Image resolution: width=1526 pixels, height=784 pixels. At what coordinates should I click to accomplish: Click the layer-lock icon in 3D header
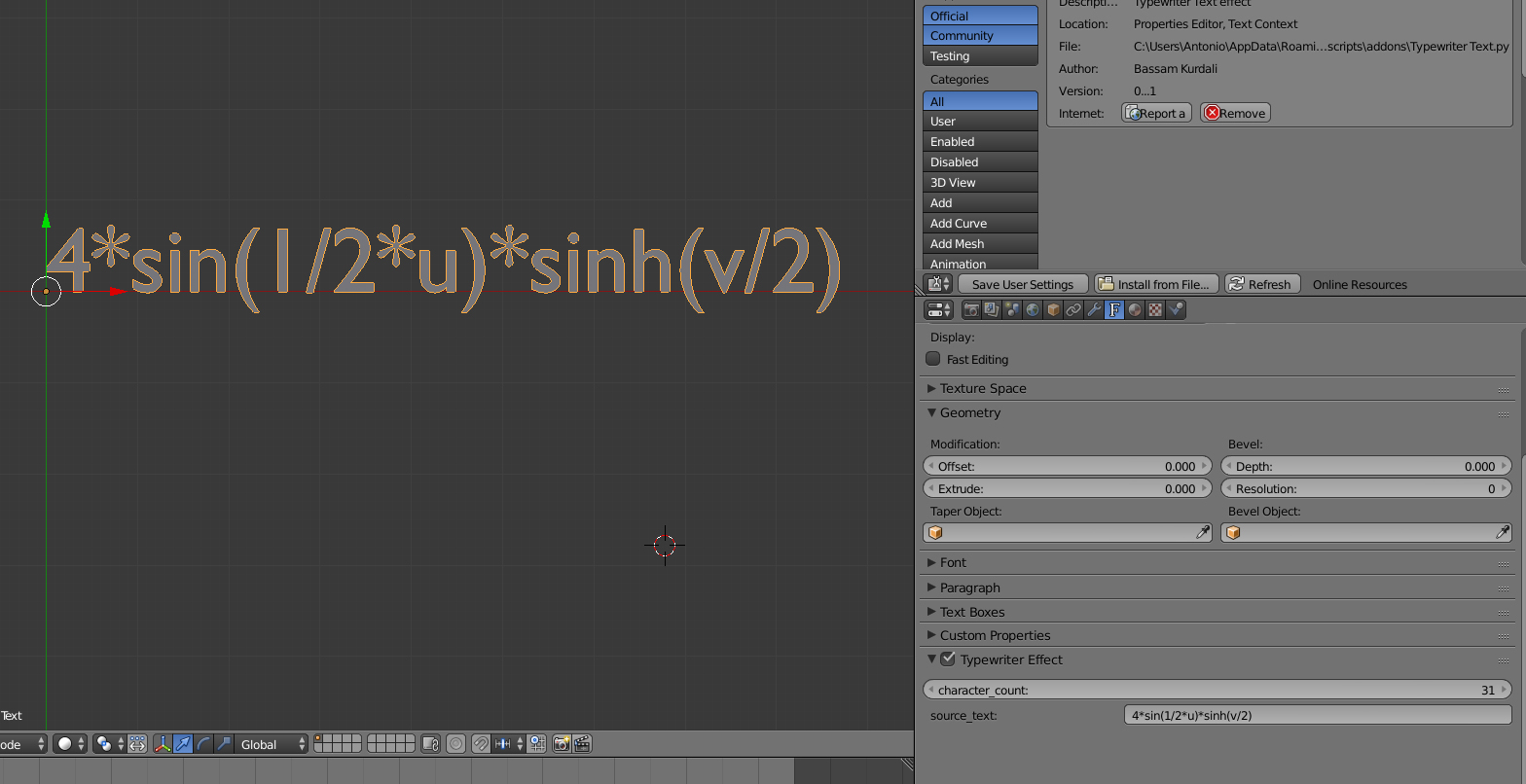pyautogui.click(x=431, y=744)
